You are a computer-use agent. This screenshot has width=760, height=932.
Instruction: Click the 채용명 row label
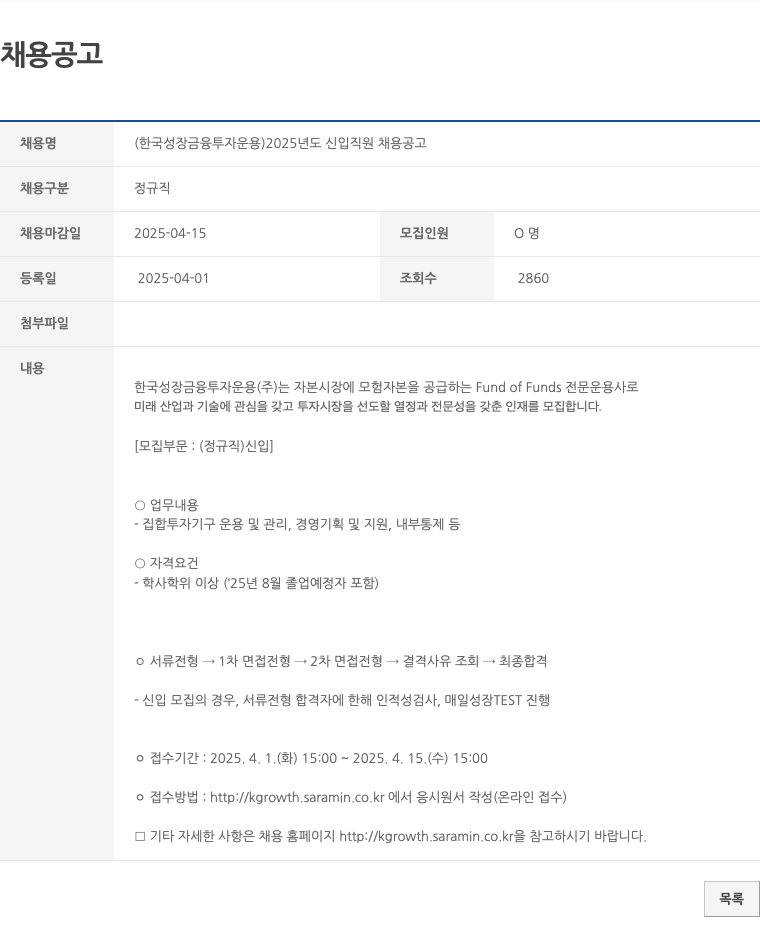click(38, 143)
